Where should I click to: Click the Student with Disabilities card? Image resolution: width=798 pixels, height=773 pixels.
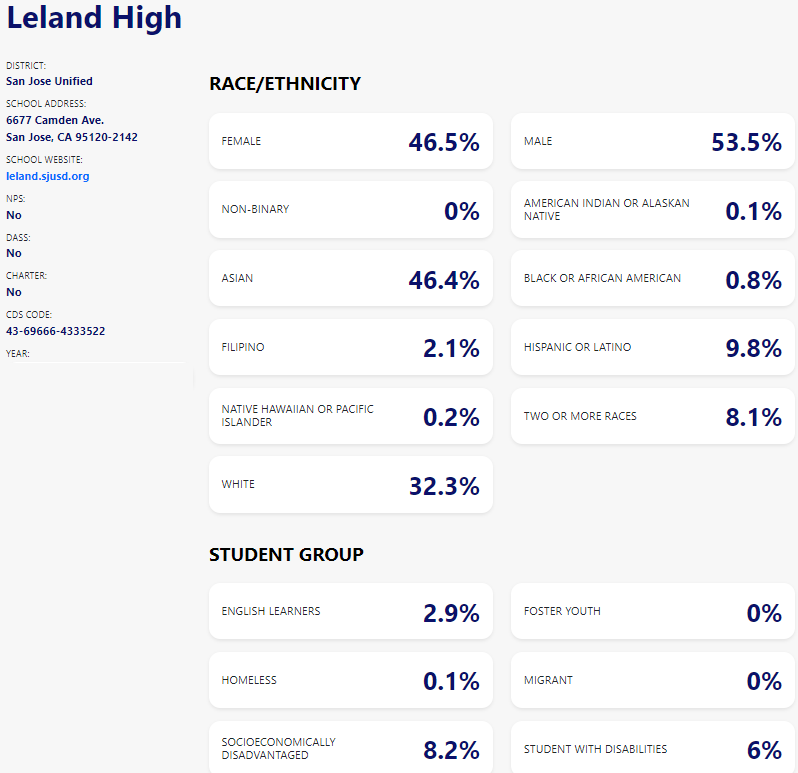click(652, 748)
